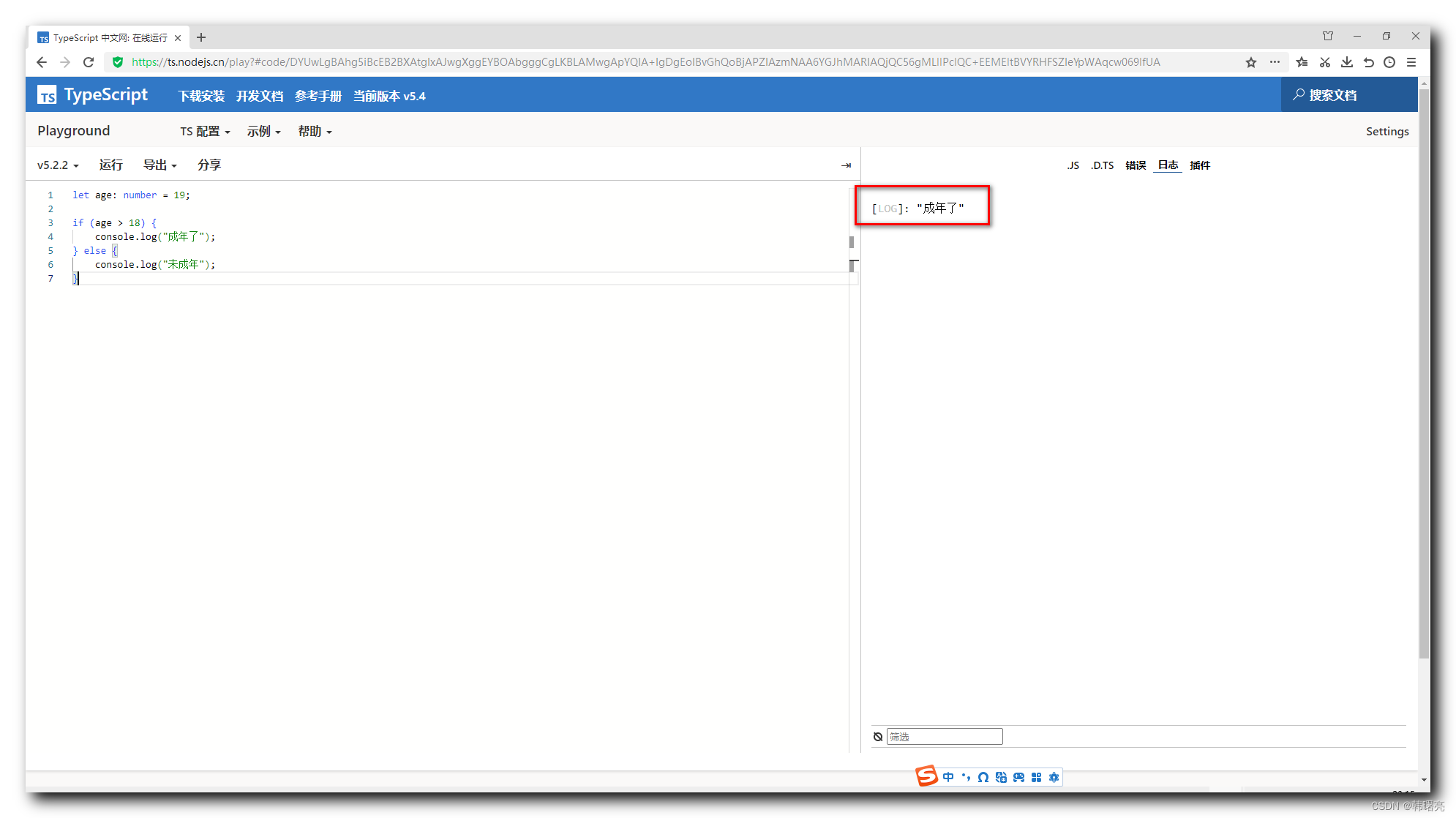
Task: Expand the 导出 export dropdown
Action: [160, 165]
